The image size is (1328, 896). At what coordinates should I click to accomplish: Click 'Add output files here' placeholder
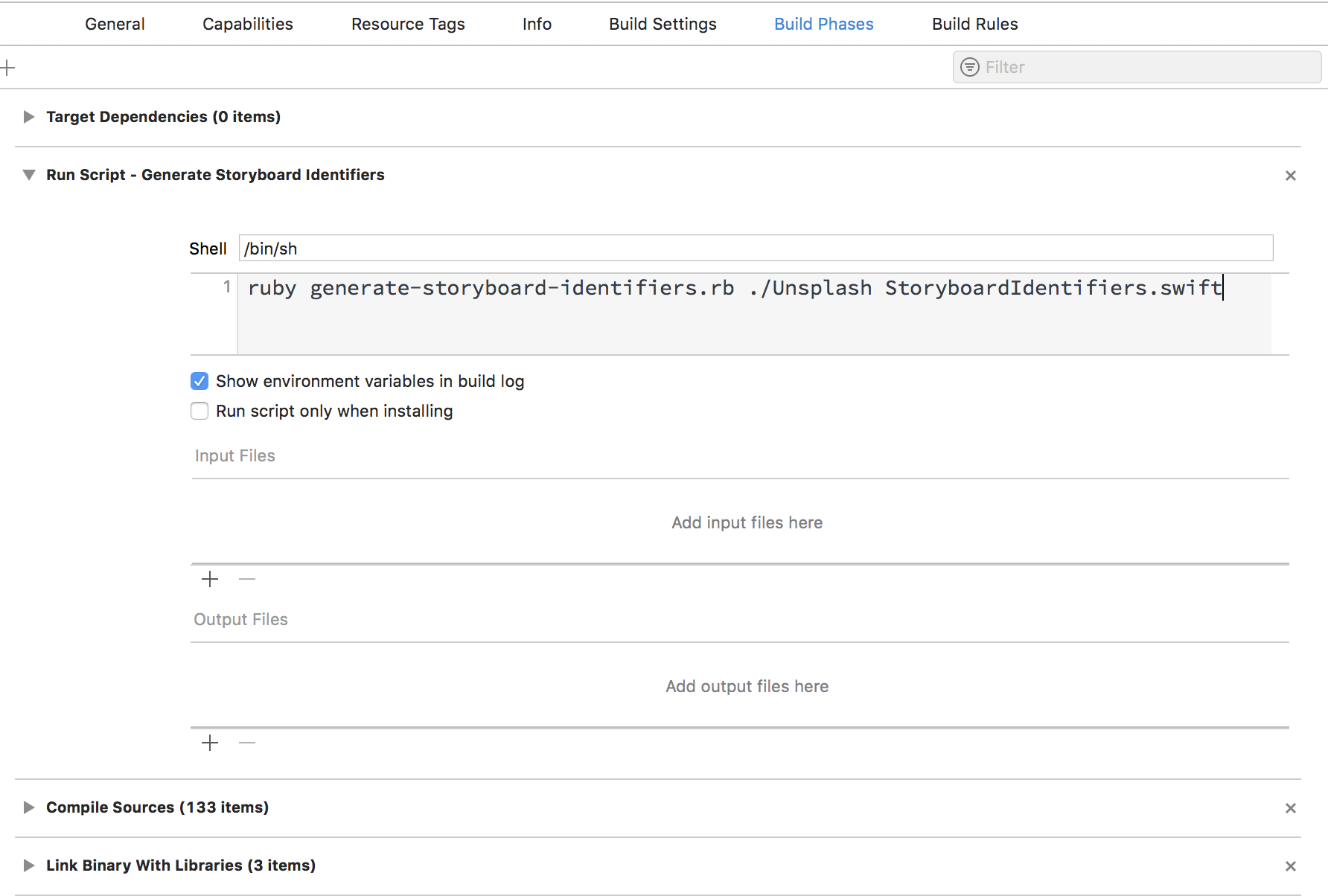pyautogui.click(x=747, y=686)
